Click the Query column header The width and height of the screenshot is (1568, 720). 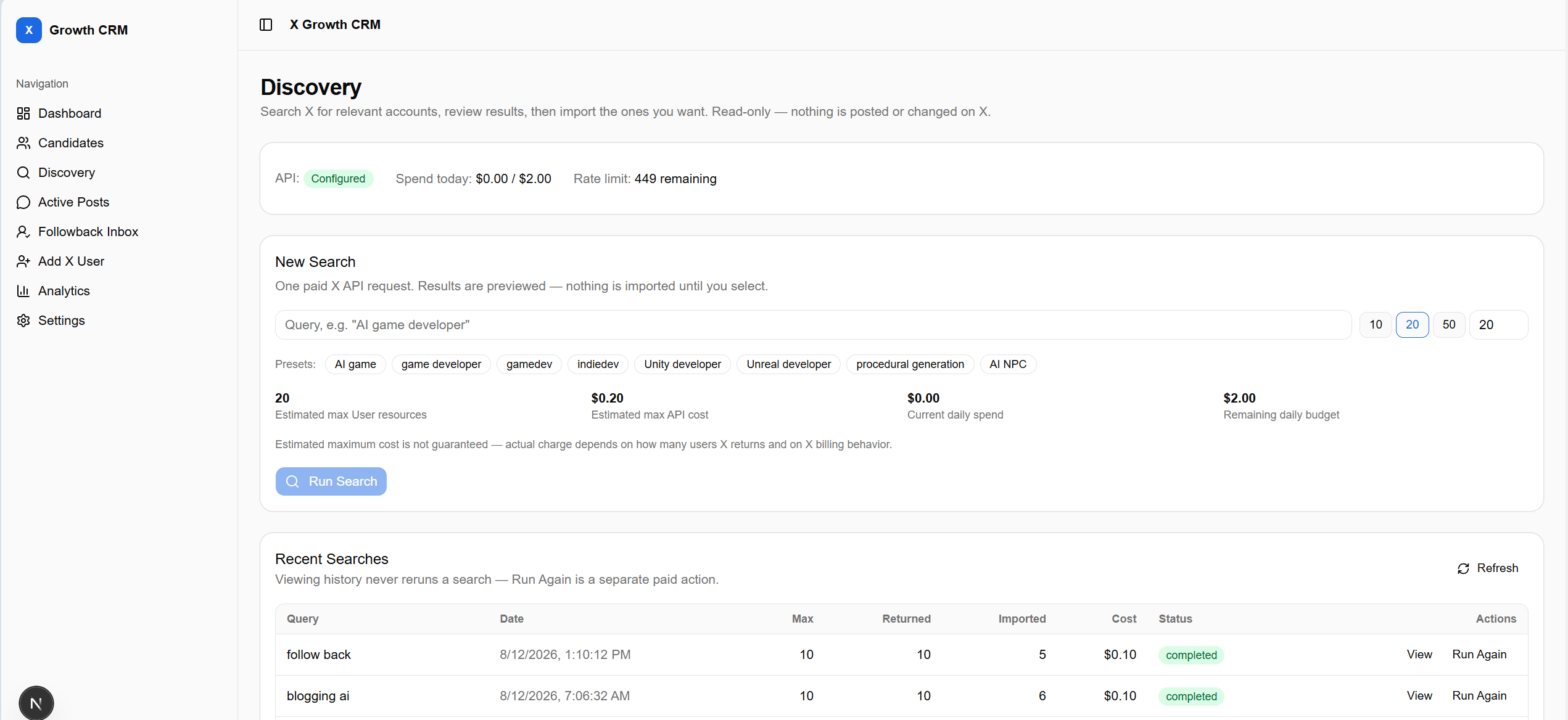[303, 619]
